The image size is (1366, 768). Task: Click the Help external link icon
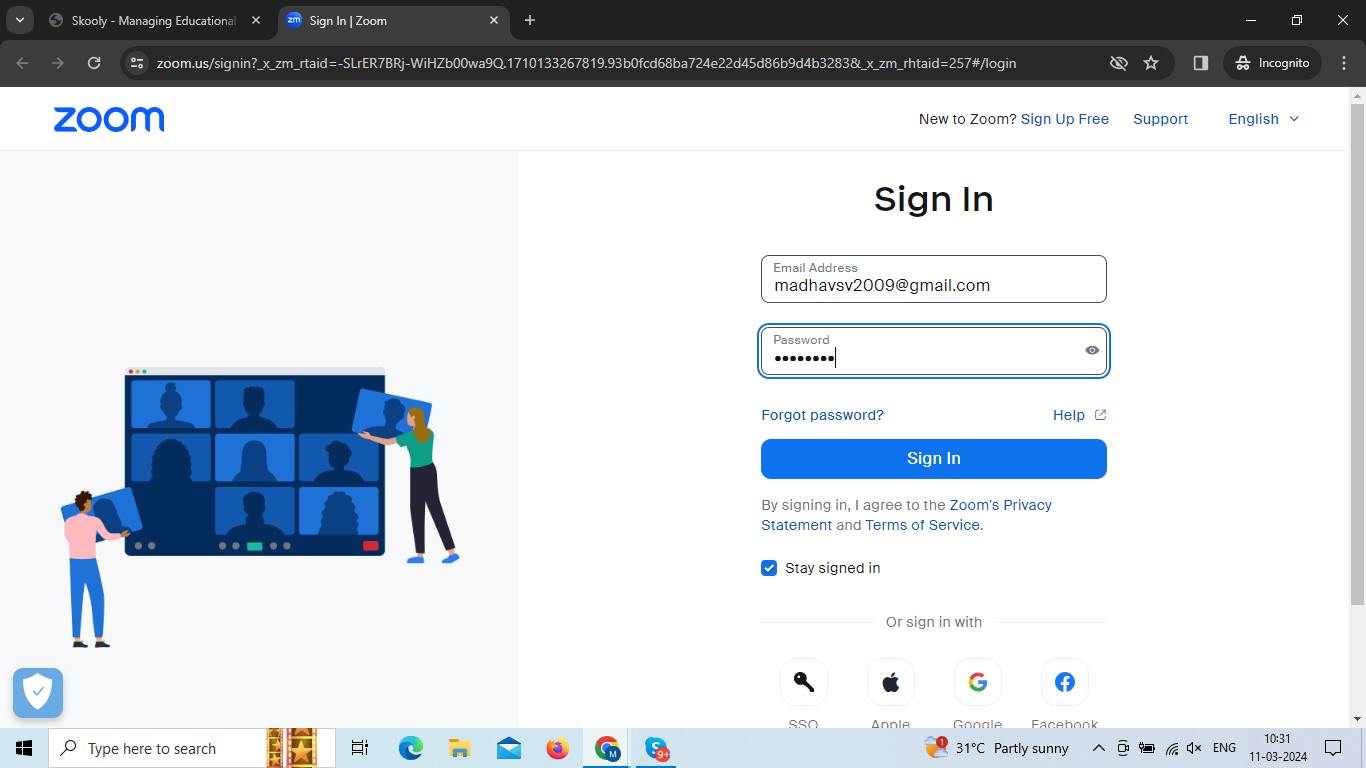coord(1100,415)
